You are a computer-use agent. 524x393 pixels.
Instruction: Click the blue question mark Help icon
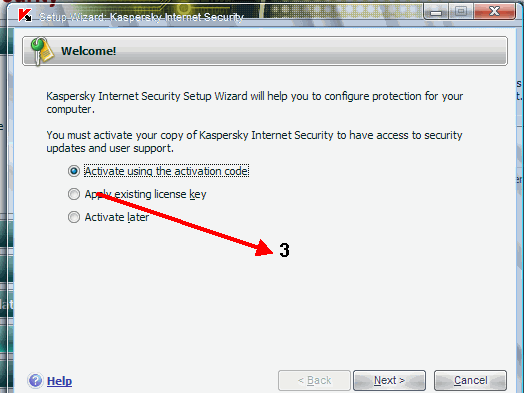point(35,380)
